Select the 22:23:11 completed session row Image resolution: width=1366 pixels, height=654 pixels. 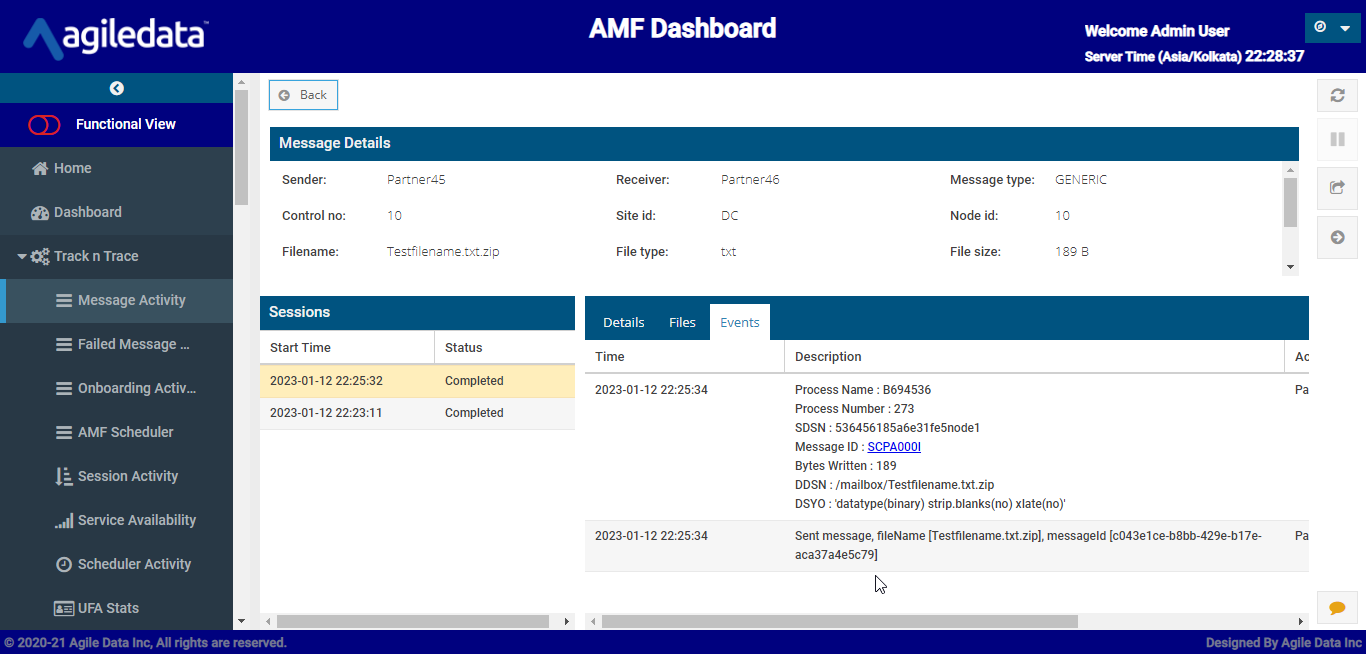coord(417,413)
